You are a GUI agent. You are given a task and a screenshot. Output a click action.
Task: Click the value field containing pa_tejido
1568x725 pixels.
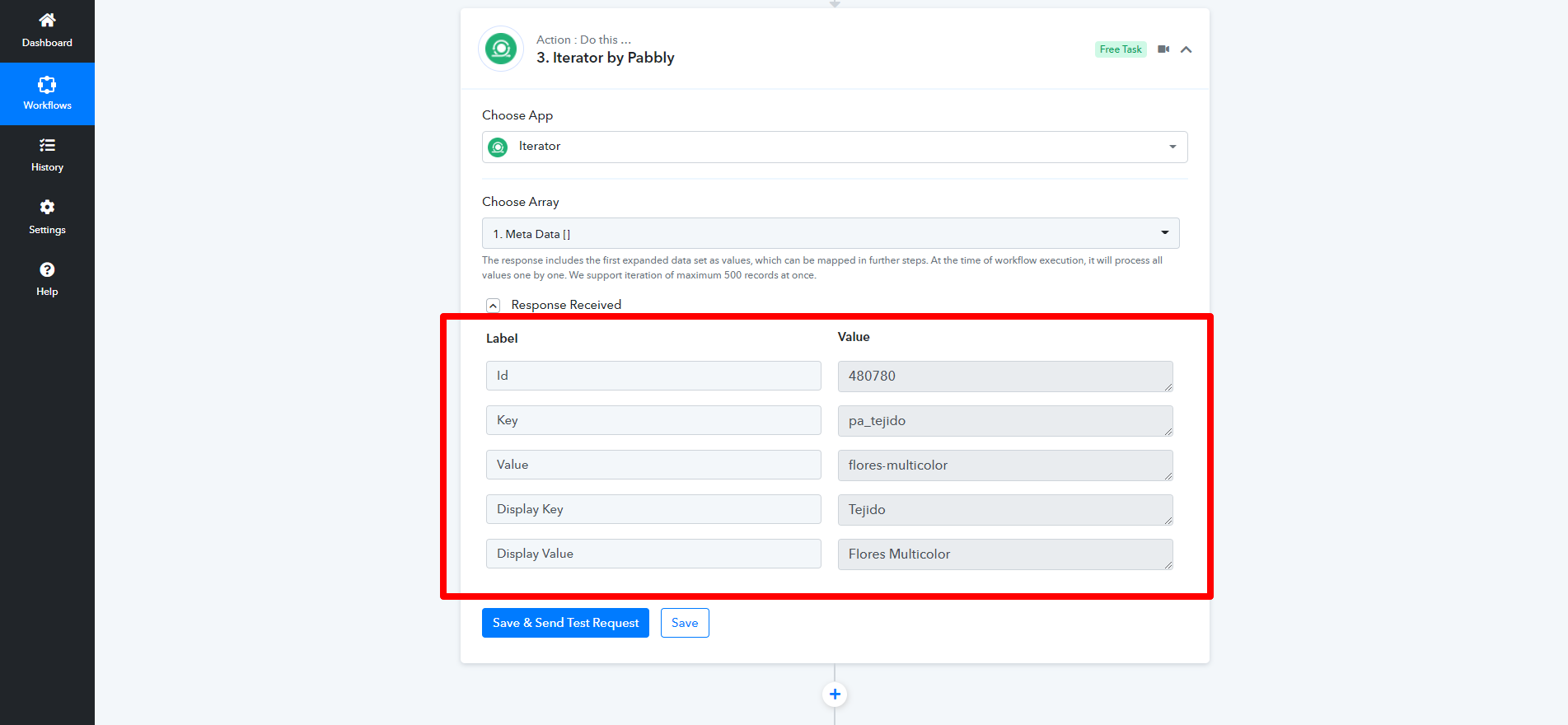coord(1005,421)
